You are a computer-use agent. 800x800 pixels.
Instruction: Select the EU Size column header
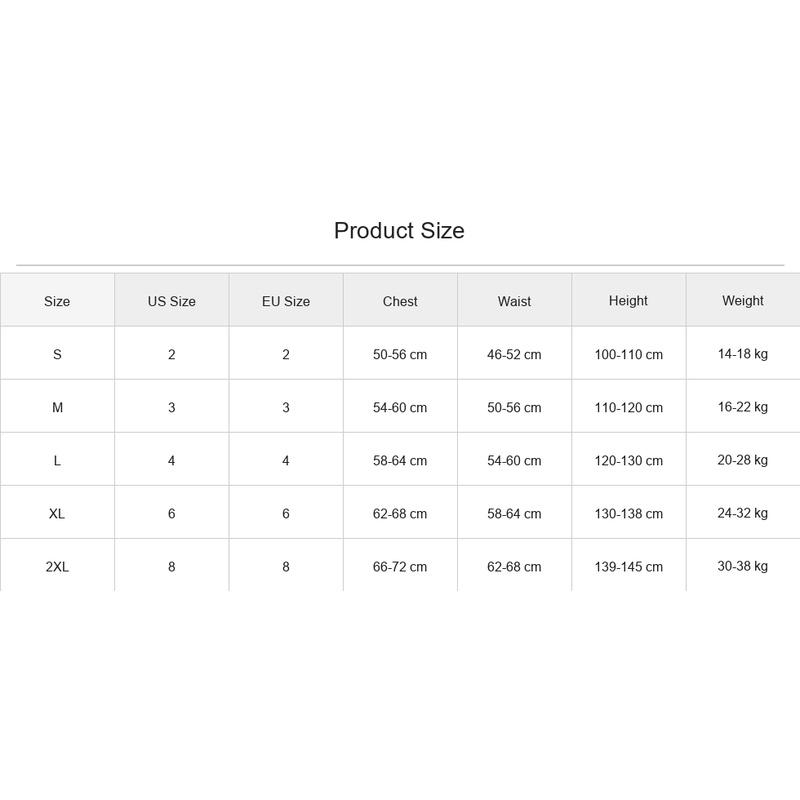click(x=286, y=301)
